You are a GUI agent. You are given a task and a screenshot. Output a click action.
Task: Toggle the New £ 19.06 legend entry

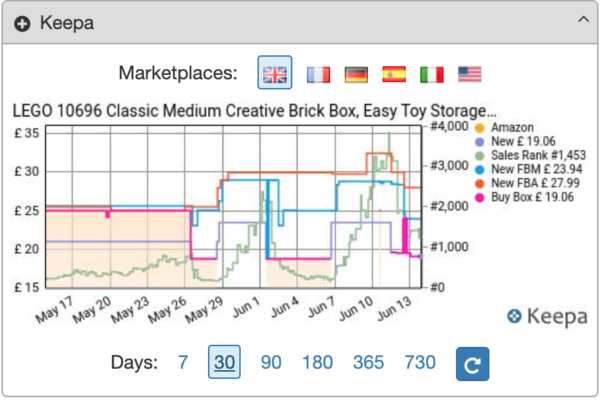coord(515,142)
